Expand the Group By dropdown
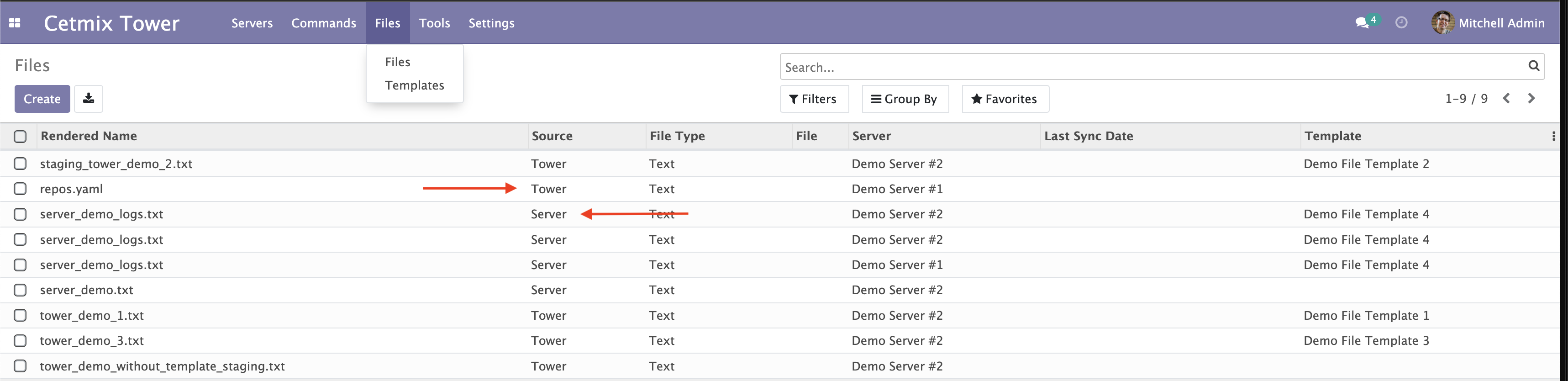This screenshot has height=381, width=1568. pos(905,99)
